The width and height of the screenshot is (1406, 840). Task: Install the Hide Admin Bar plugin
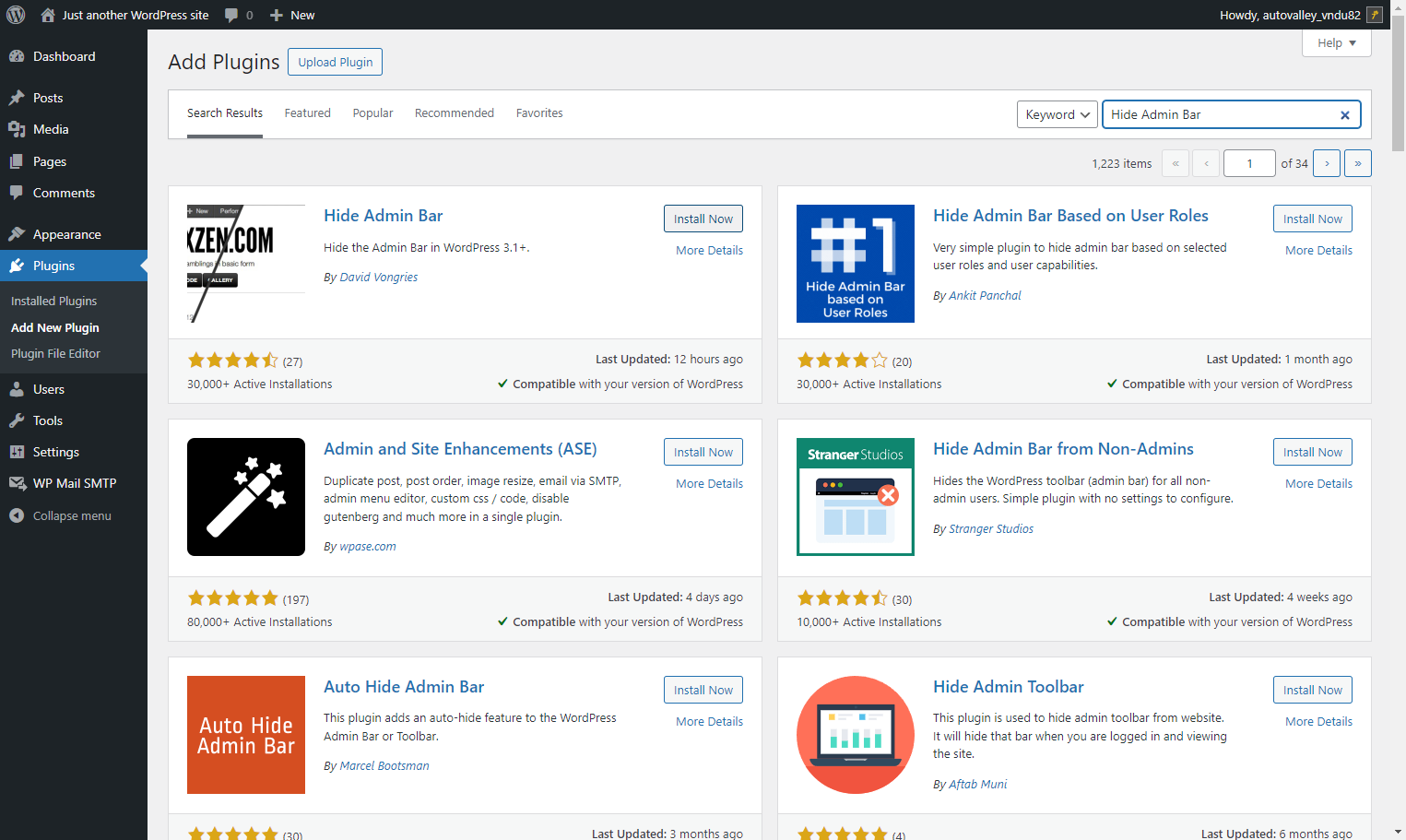(703, 219)
